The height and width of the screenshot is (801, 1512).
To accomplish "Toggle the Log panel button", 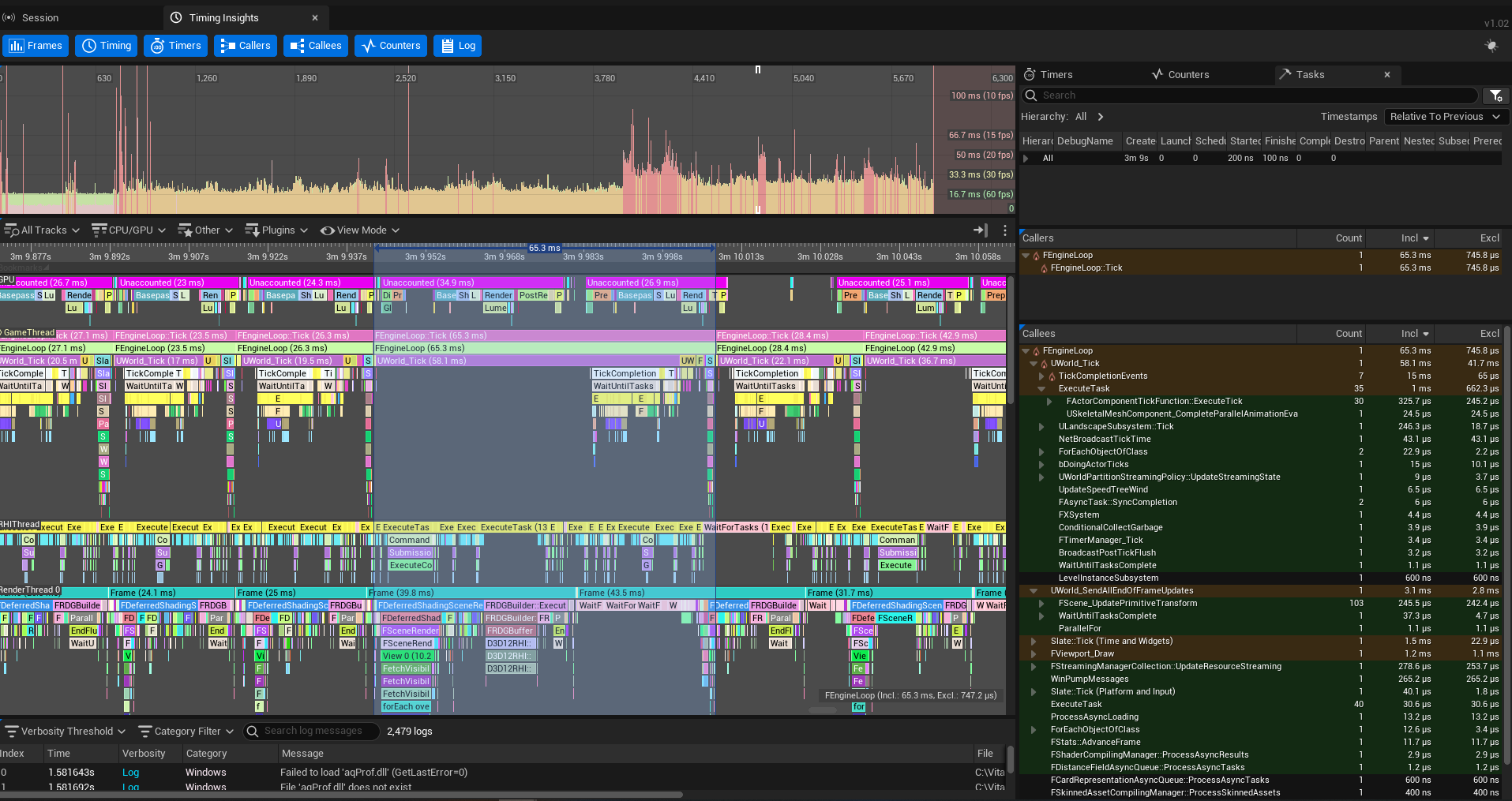I will 458,46.
